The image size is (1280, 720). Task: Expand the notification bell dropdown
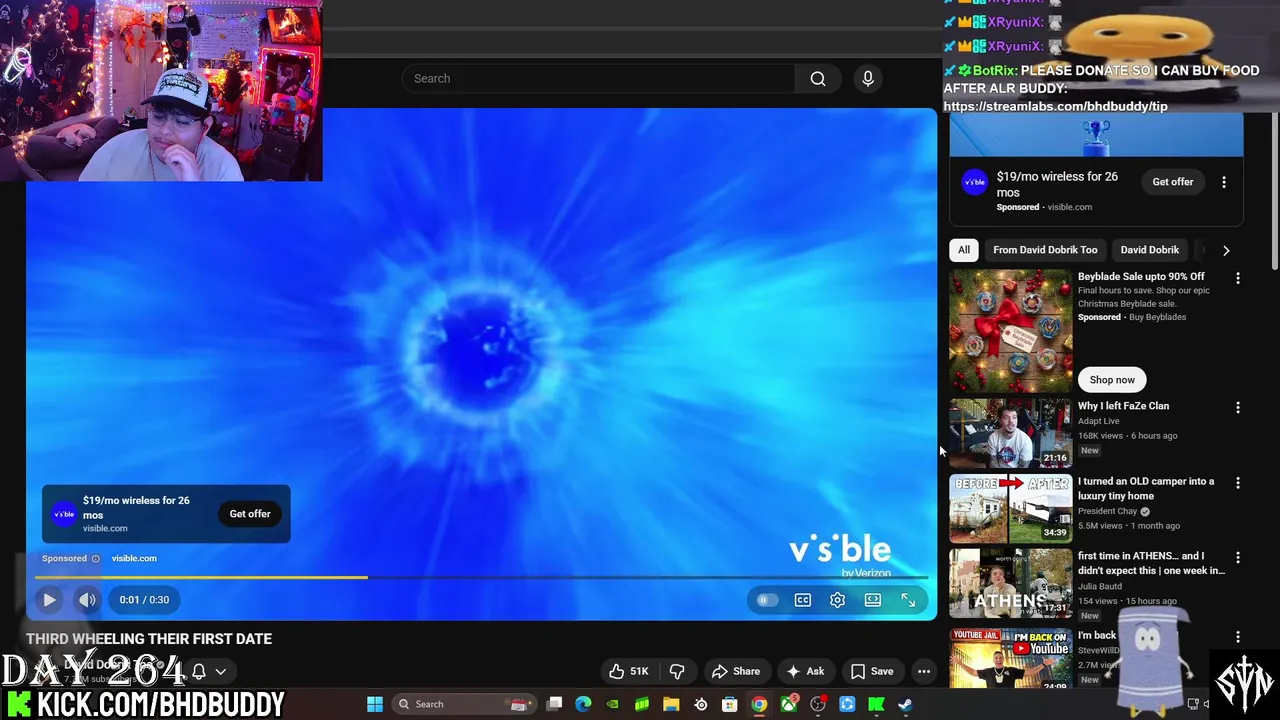click(209, 671)
